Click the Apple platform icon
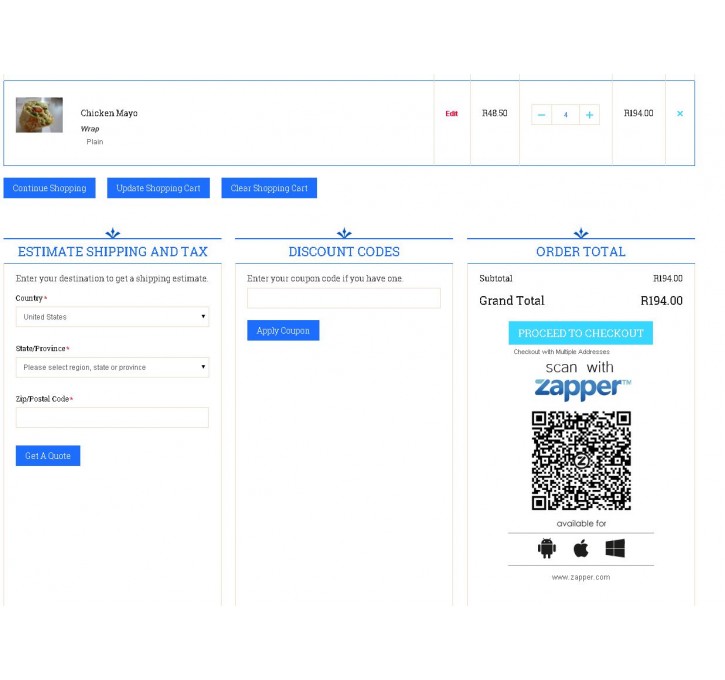Viewport: 725px width, 680px height. point(581,548)
